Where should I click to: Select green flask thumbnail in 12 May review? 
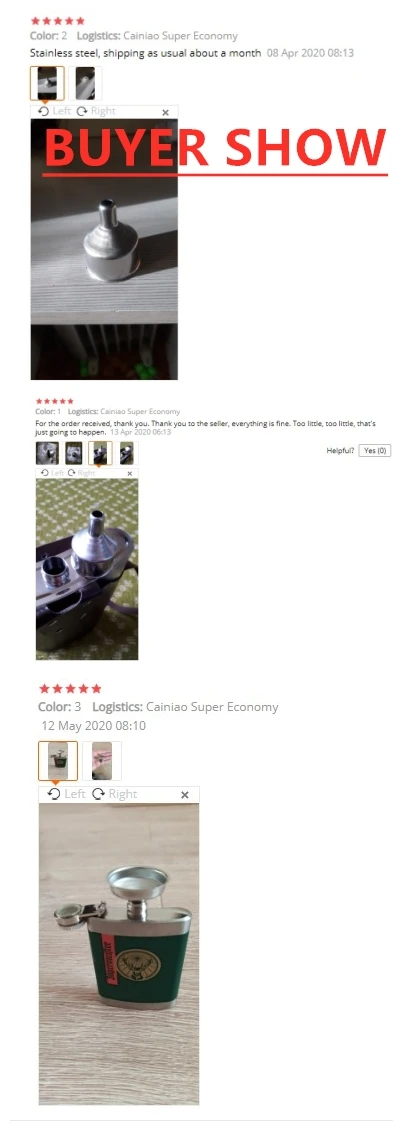click(58, 761)
